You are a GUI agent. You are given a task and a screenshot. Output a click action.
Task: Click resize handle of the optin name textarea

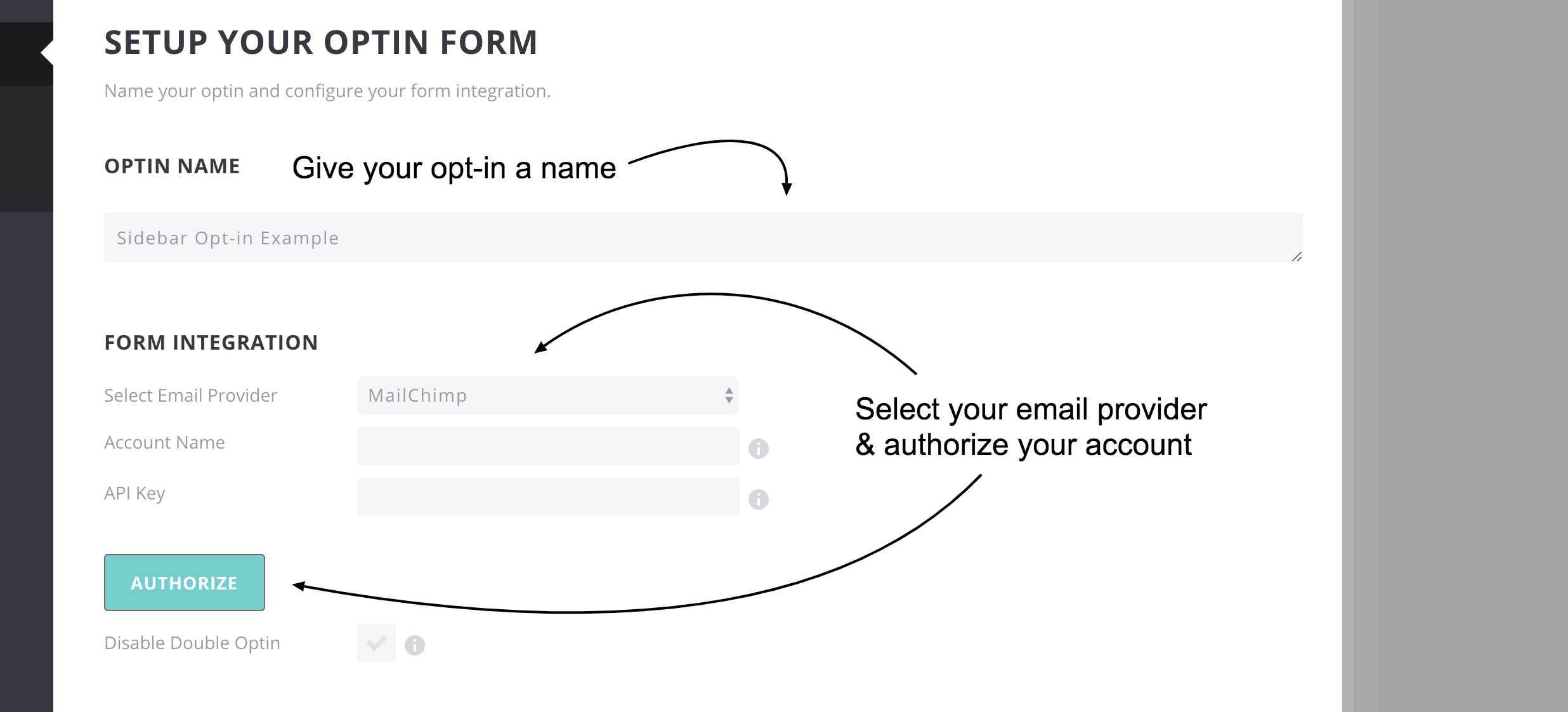click(x=1297, y=256)
